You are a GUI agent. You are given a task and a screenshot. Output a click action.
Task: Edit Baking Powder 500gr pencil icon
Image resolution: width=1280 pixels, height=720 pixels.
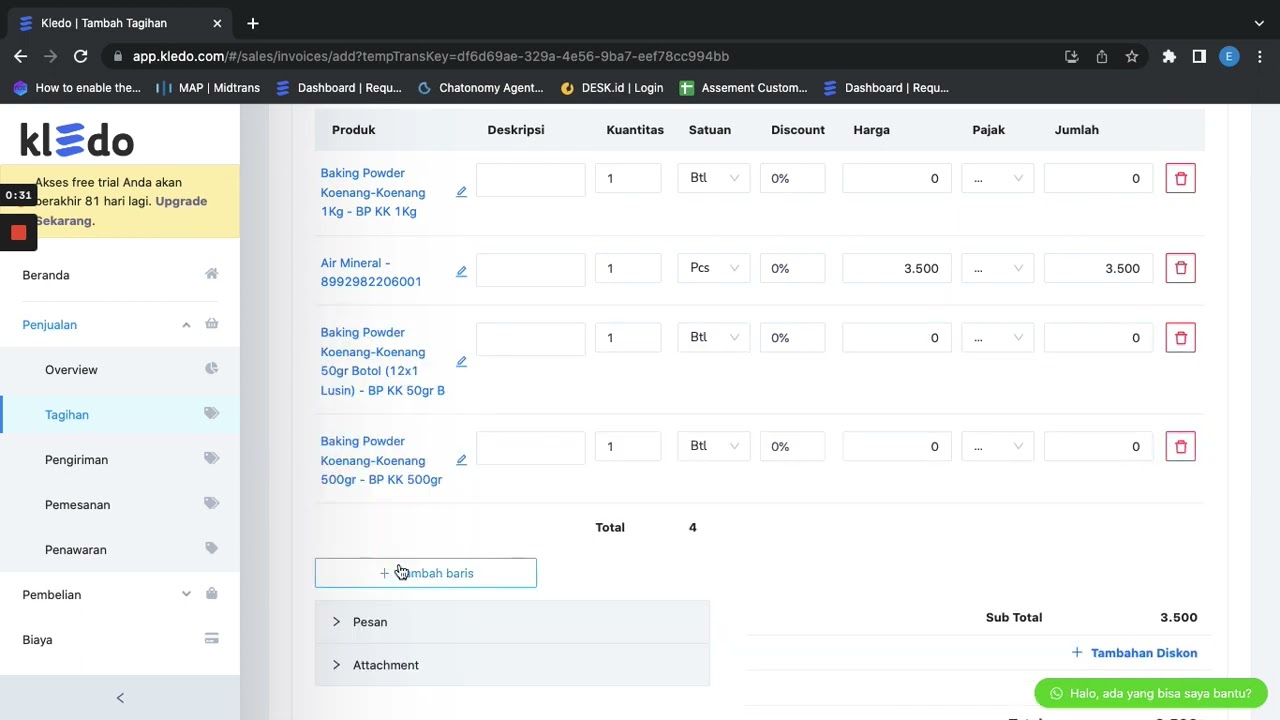click(x=461, y=460)
